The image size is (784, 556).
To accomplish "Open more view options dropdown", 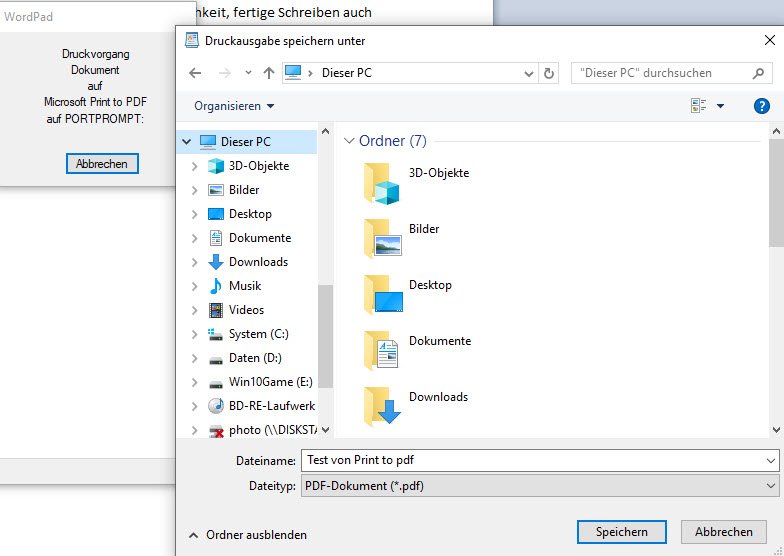I will coord(720,106).
